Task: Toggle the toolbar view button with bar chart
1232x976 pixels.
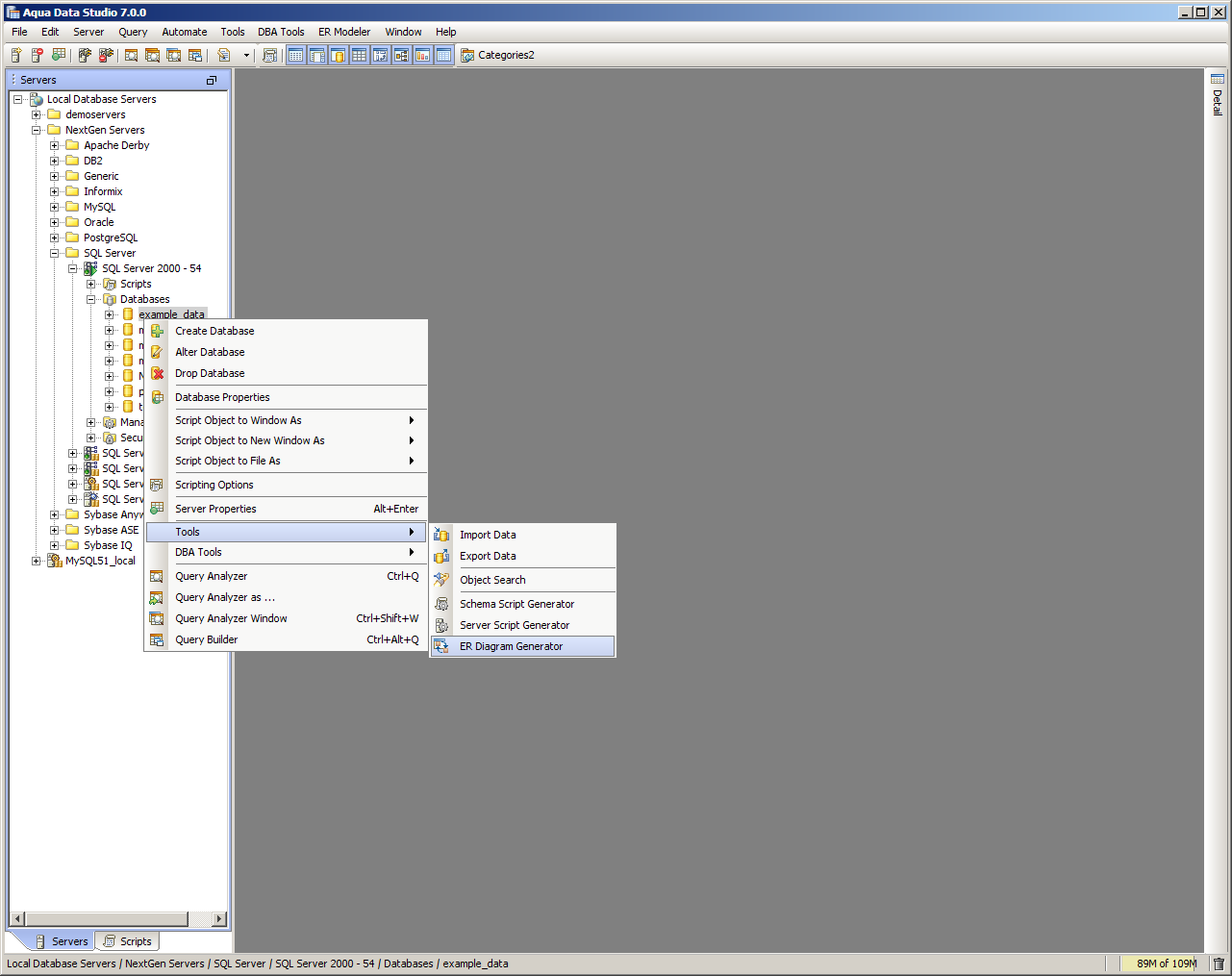Action: click(x=422, y=55)
